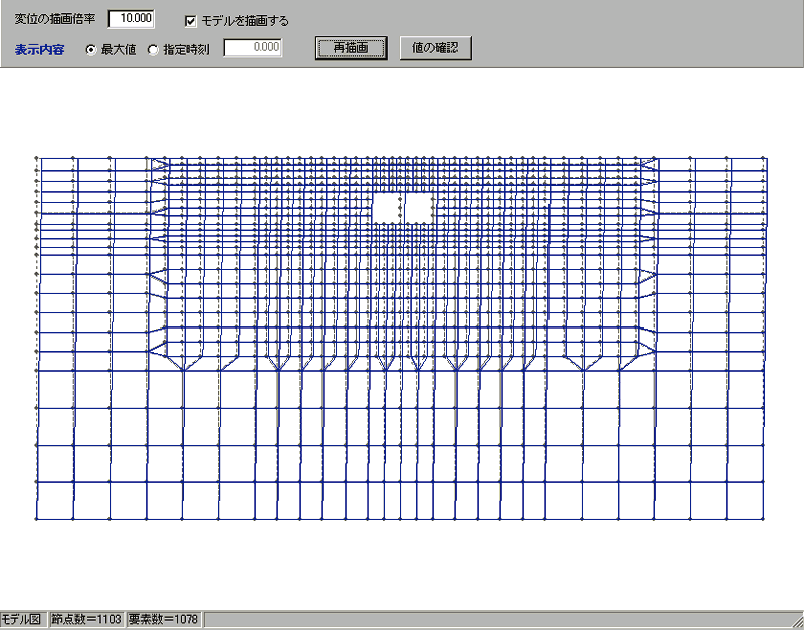Click the 再描画 button
This screenshot has width=804, height=630.
click(x=351, y=48)
